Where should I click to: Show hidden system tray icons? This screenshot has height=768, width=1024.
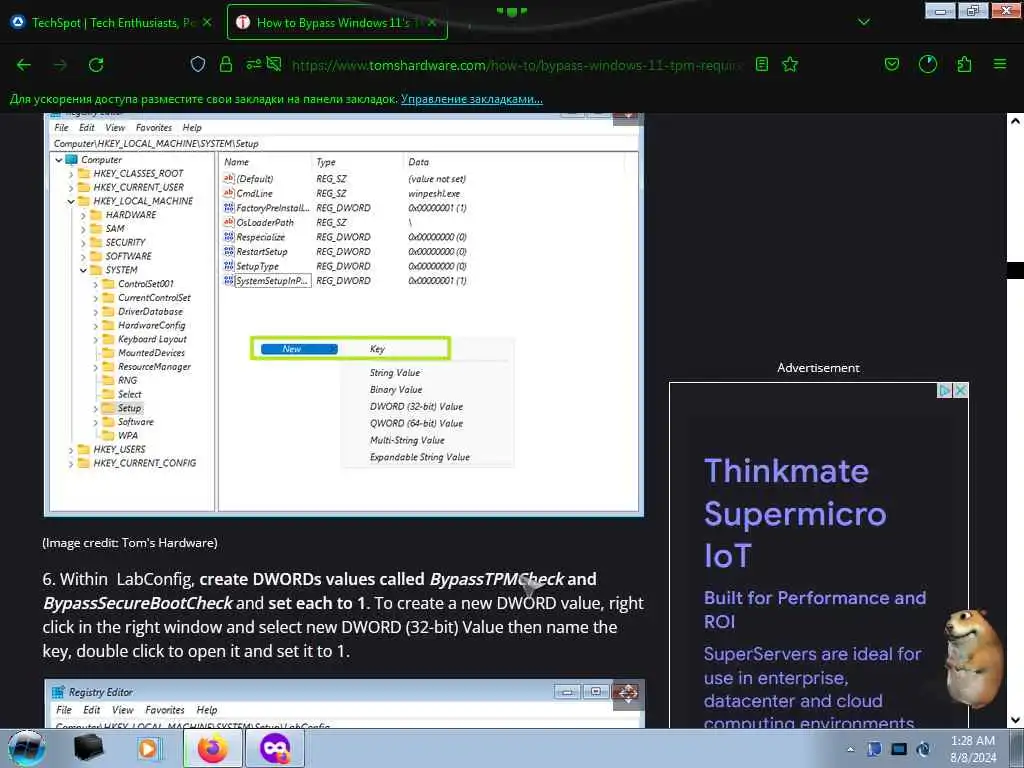[x=850, y=750]
